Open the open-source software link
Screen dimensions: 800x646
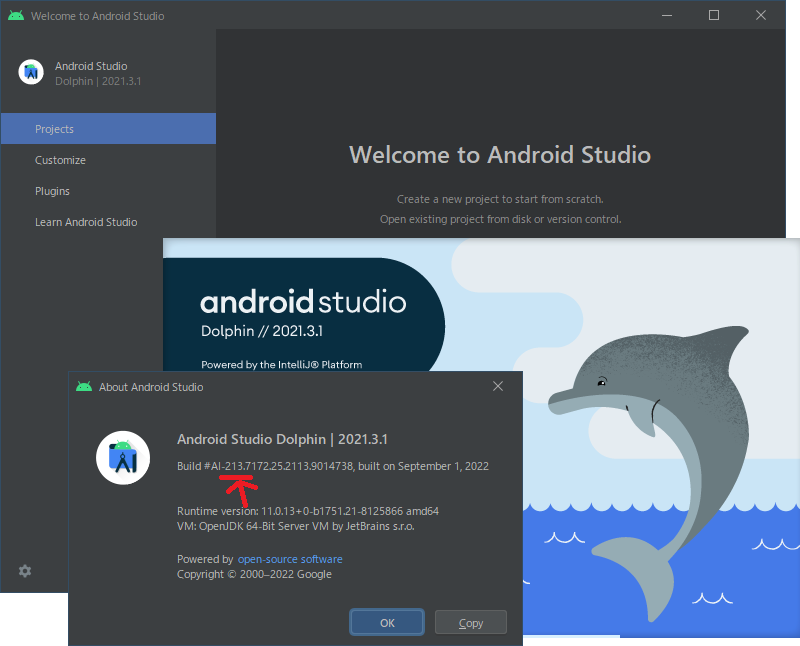tap(289, 559)
